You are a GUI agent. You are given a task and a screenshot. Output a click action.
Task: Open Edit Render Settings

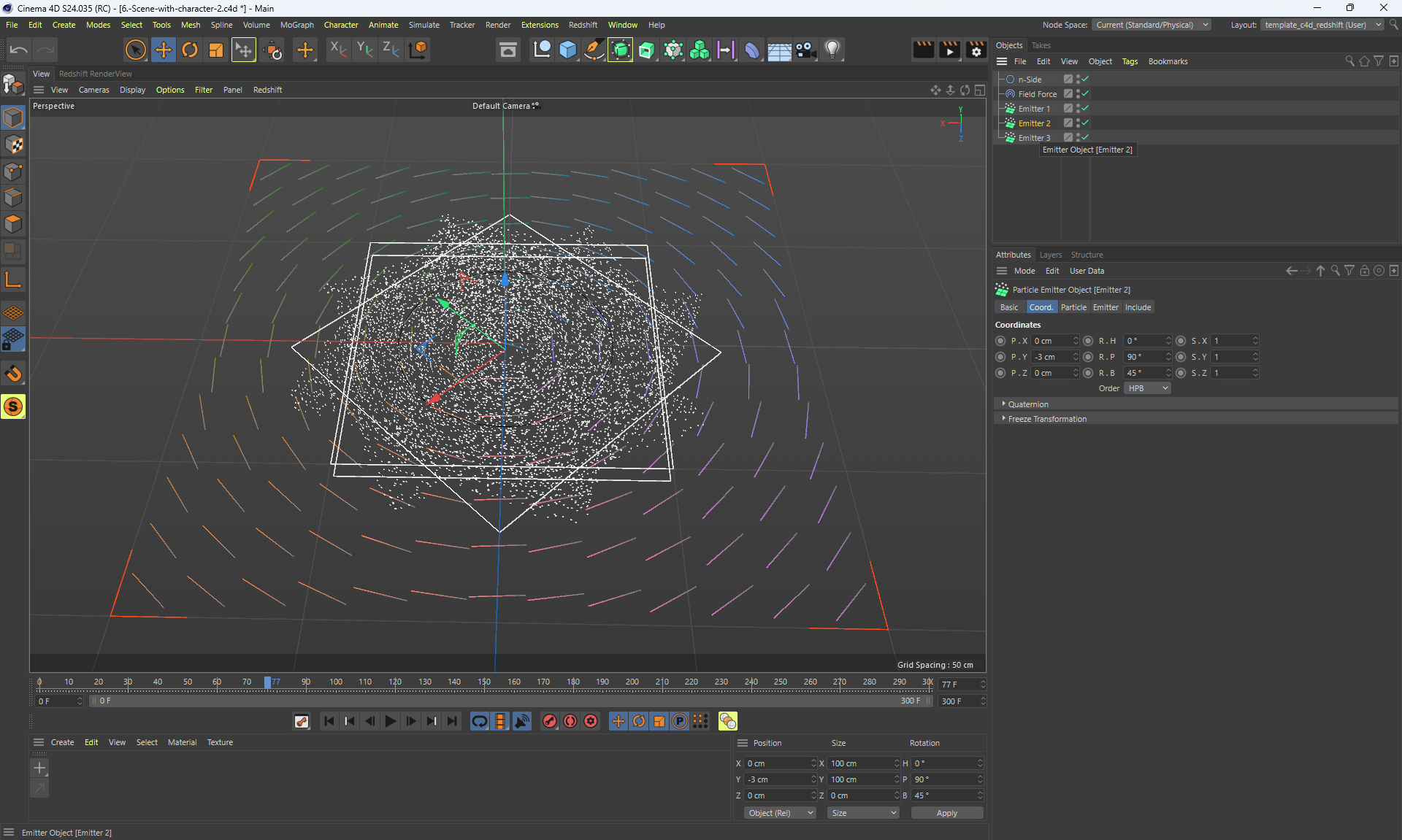(976, 50)
